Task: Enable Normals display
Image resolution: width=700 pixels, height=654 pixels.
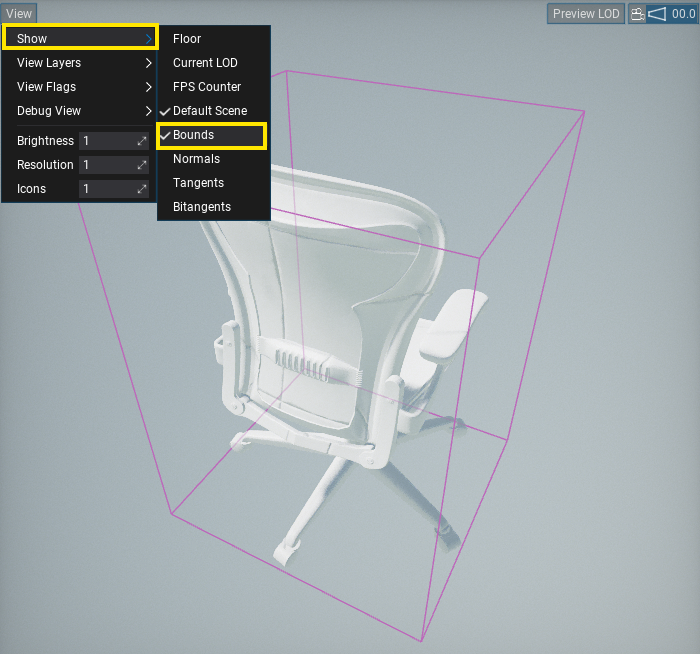Action: pyautogui.click(x=214, y=159)
